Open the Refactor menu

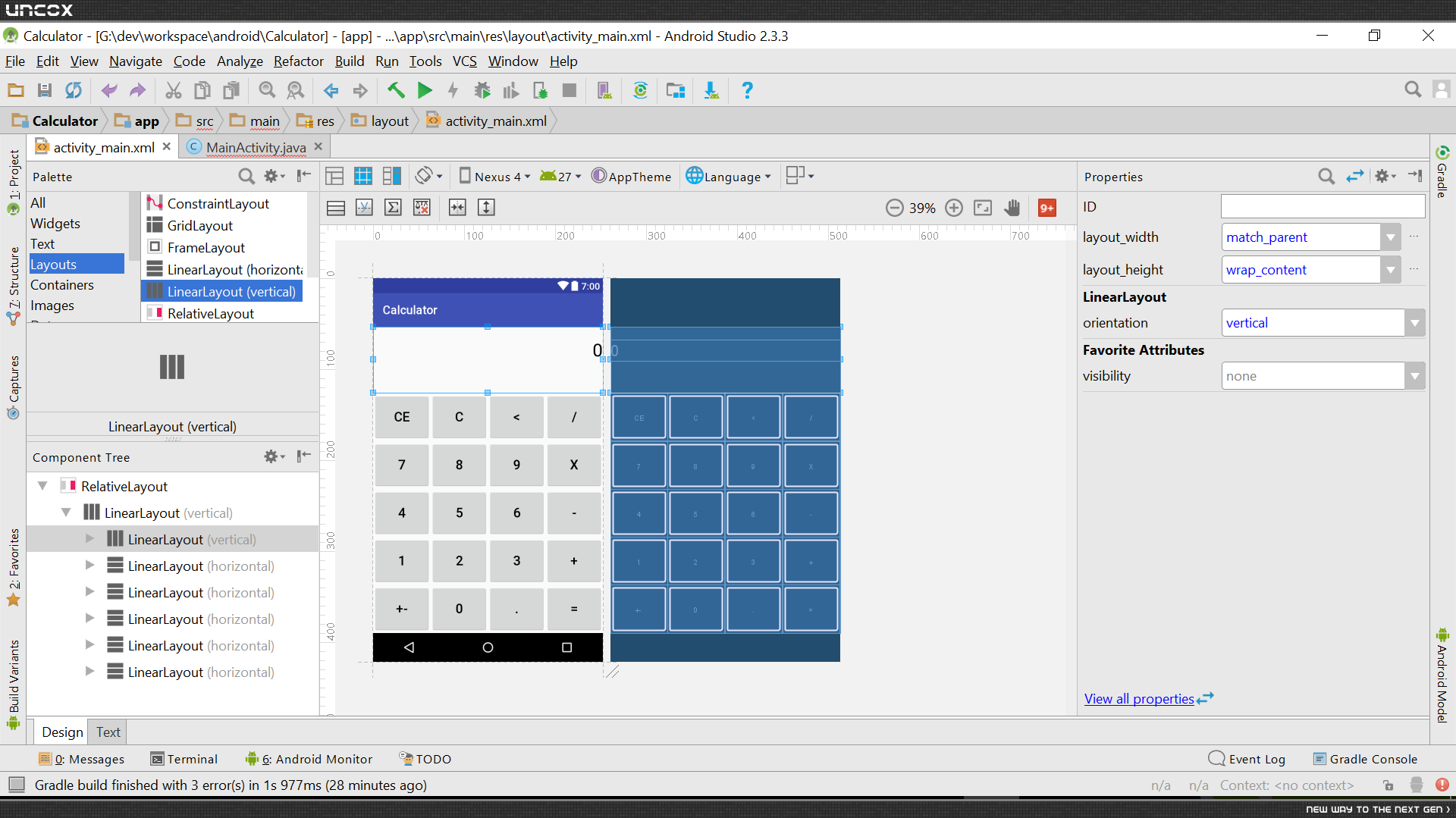tap(298, 61)
